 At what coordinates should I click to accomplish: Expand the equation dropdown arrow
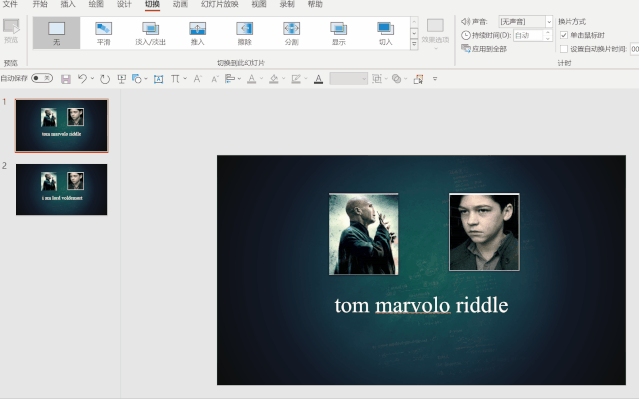tap(185, 78)
